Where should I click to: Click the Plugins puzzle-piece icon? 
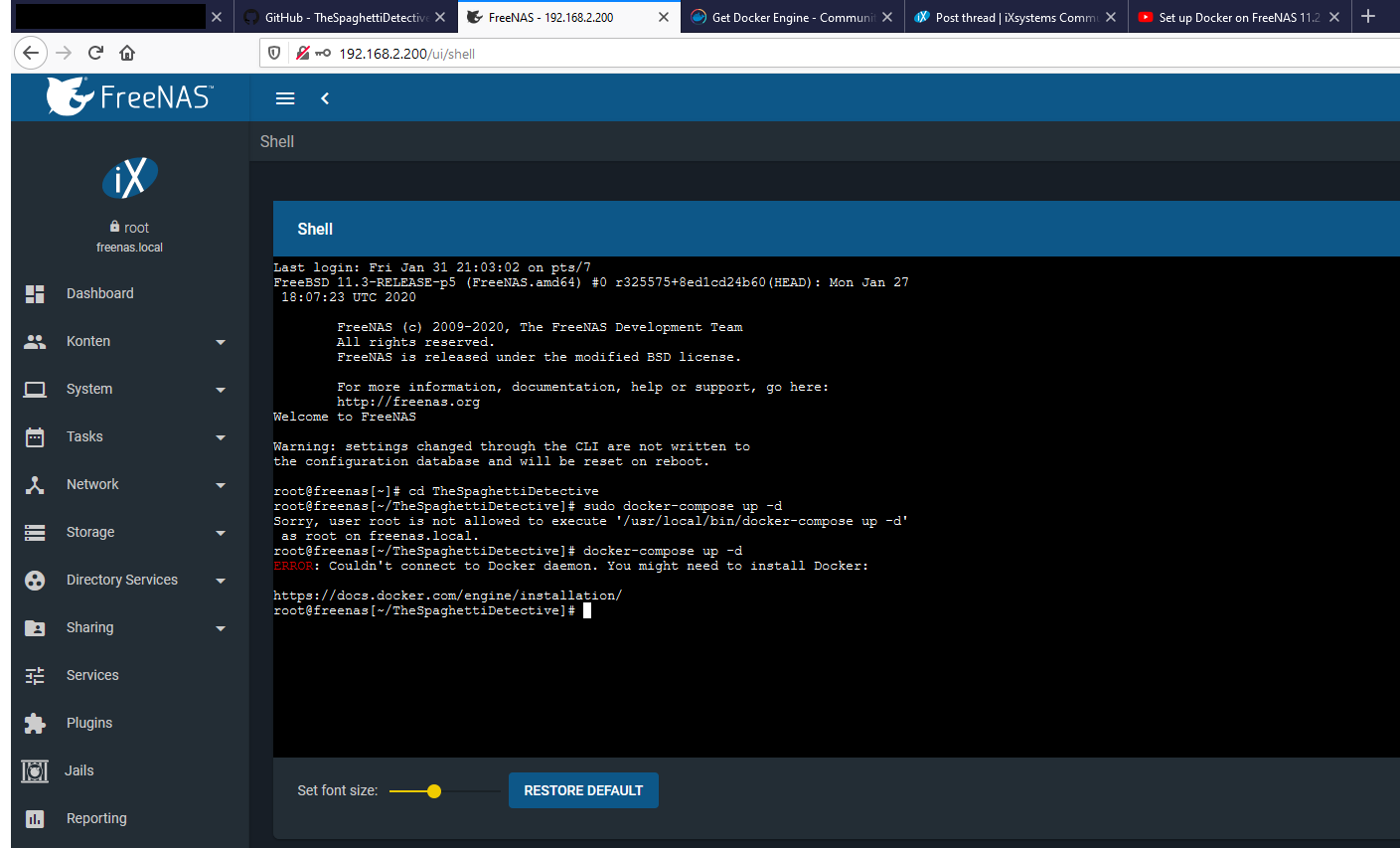[35, 723]
